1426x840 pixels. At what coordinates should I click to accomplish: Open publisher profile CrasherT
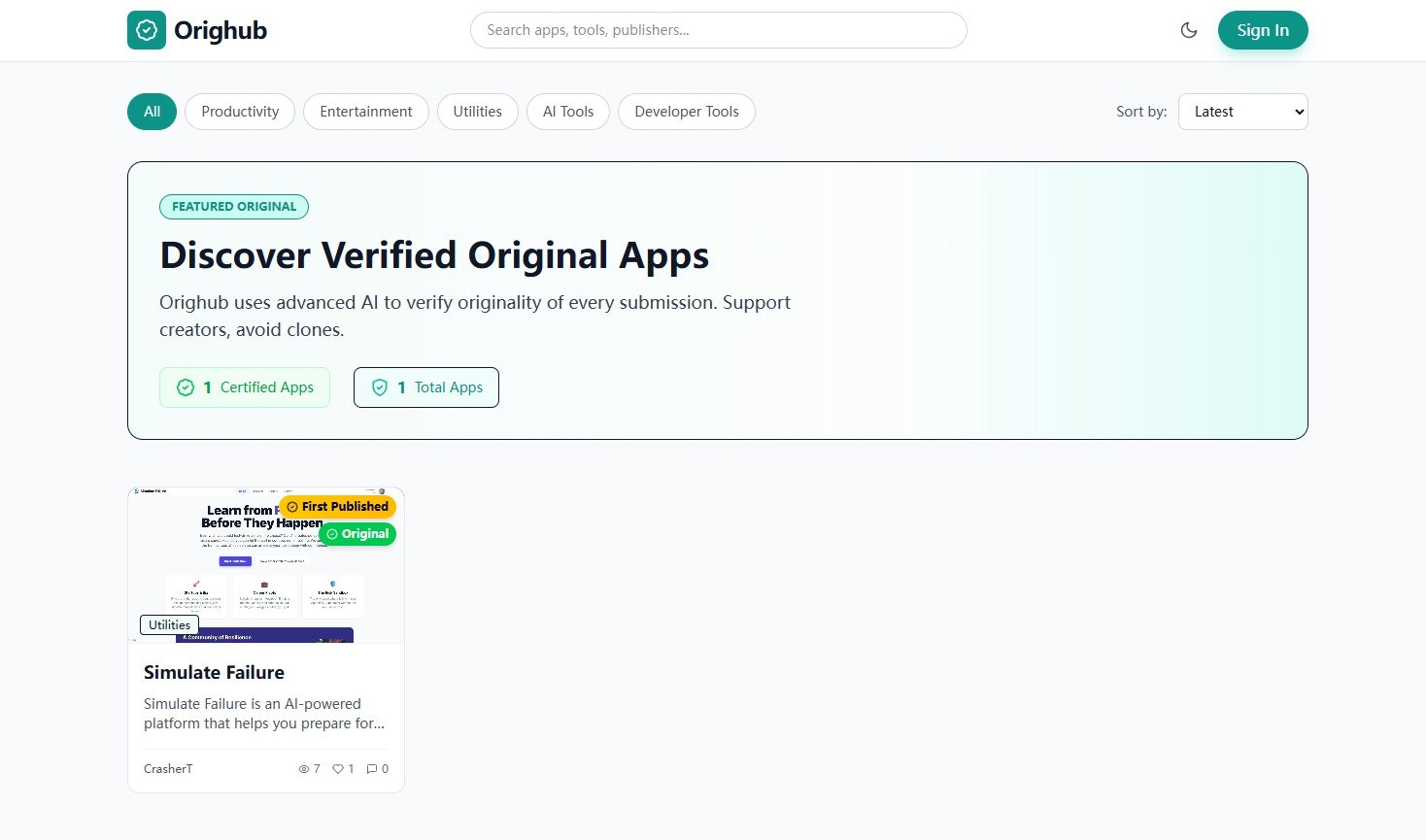pyautogui.click(x=167, y=768)
